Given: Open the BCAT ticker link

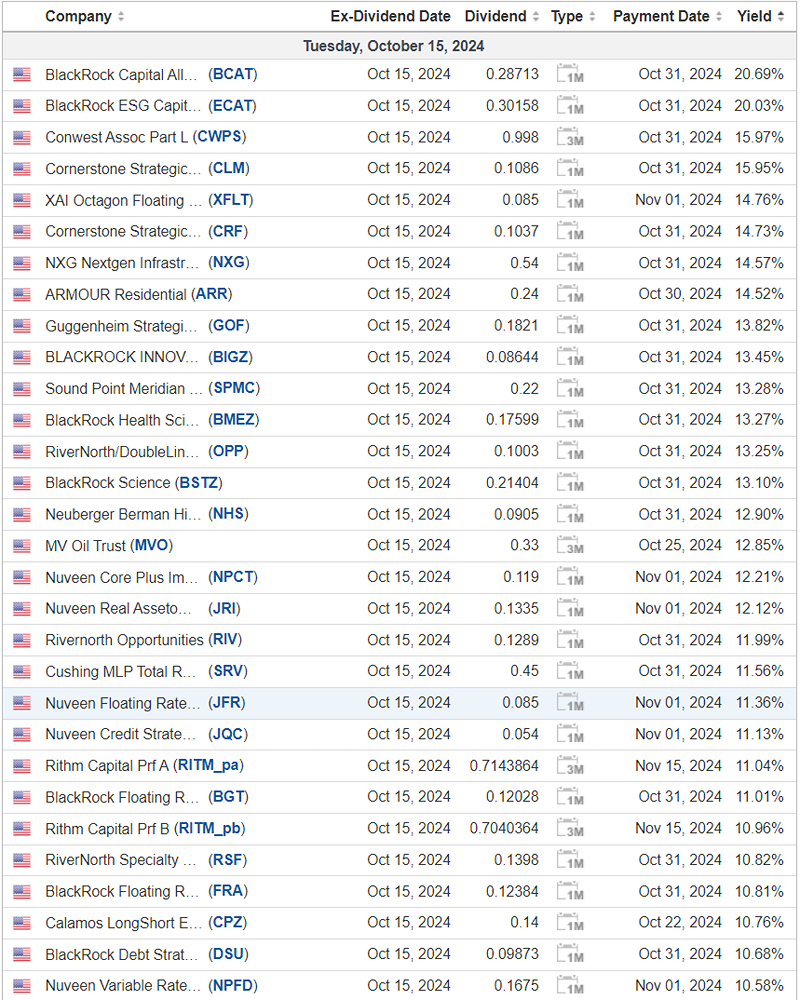Looking at the screenshot, I should [232, 75].
